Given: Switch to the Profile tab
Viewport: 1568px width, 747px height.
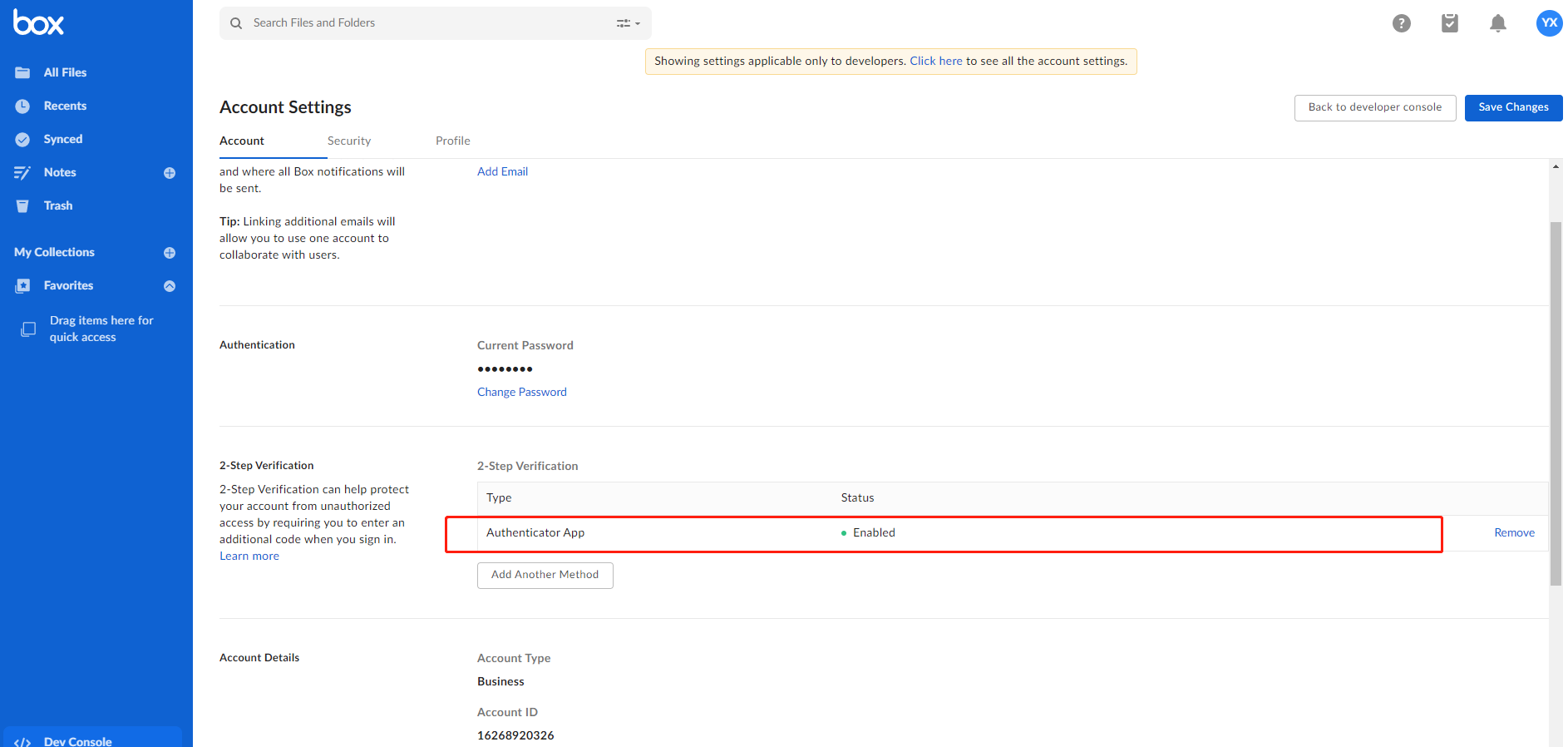Looking at the screenshot, I should [453, 141].
